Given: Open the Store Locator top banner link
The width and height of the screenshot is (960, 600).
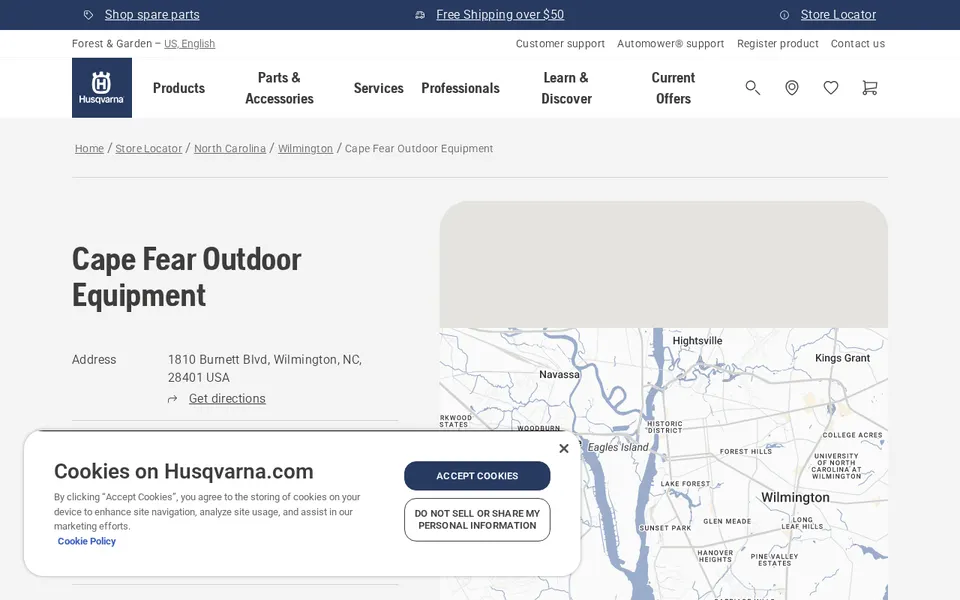Looking at the screenshot, I should click(x=838, y=15).
